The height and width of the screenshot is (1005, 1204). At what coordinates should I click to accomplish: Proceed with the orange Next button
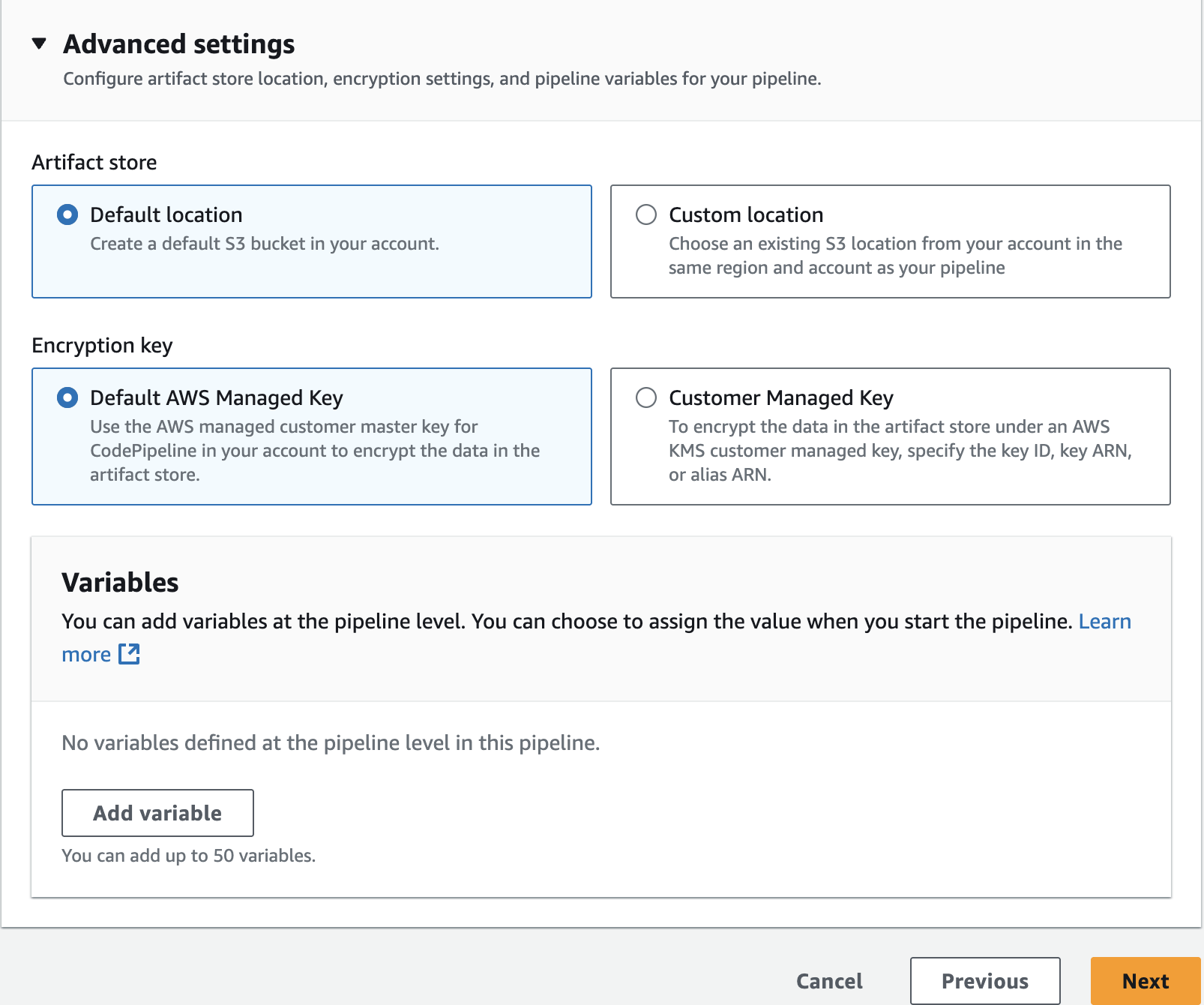tap(1145, 981)
